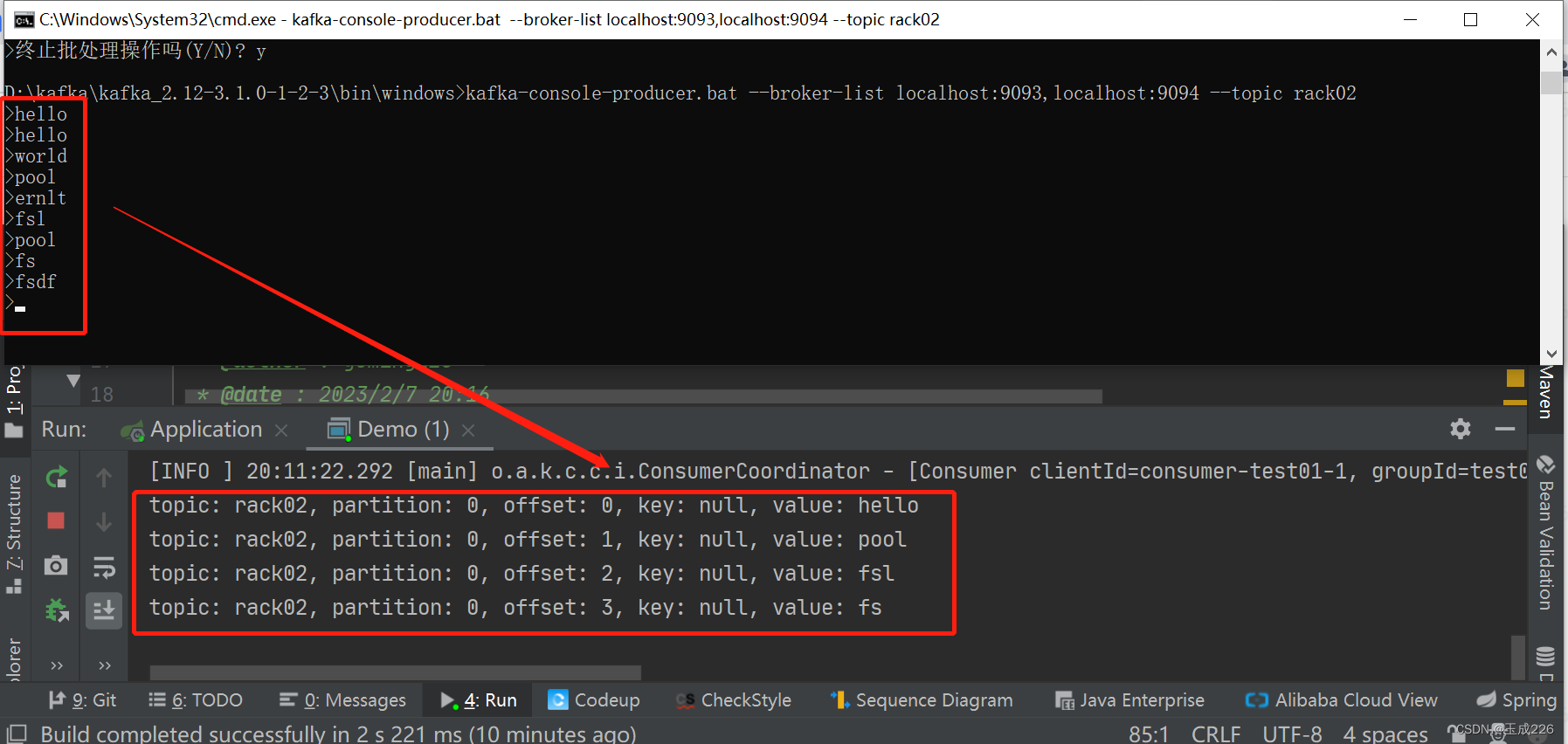The width and height of the screenshot is (1568, 744).
Task: Click the run console horizontal scrollbar
Action: click(396, 672)
